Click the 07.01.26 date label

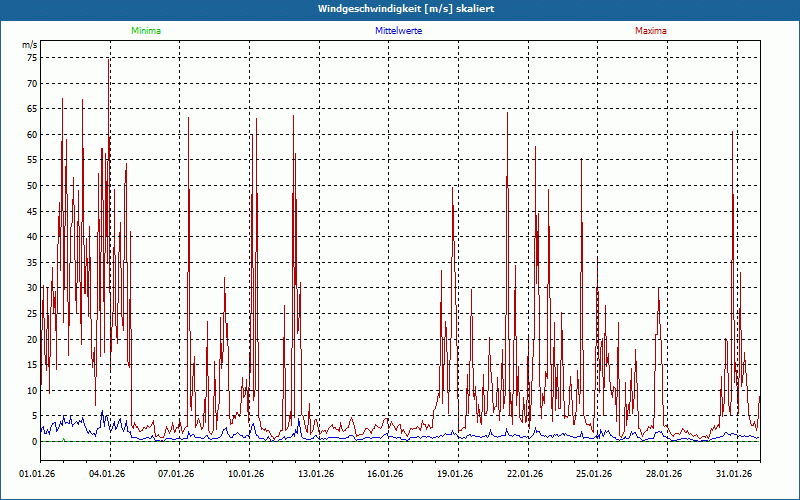(176, 474)
